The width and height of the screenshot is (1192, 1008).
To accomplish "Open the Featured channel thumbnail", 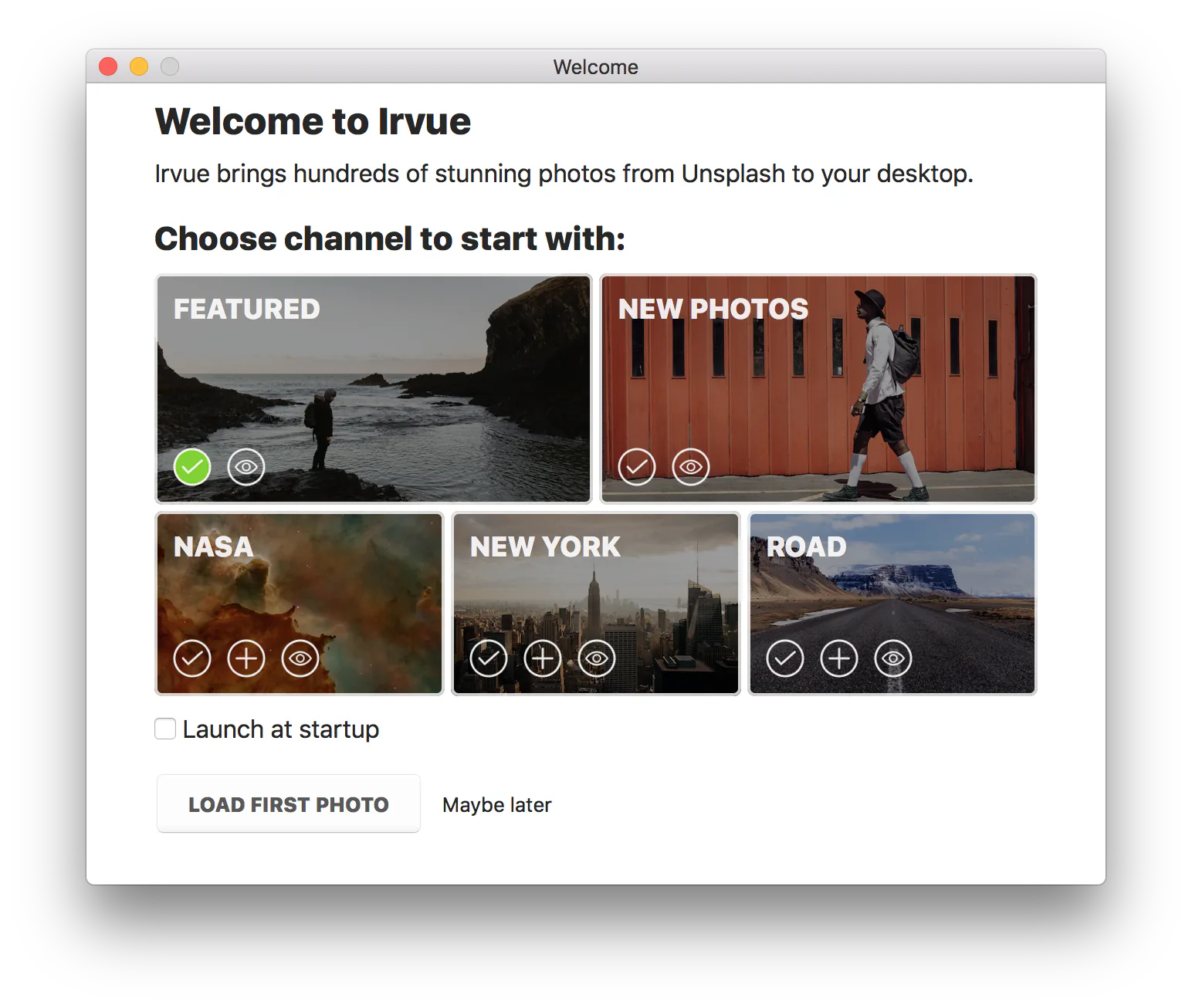I will pos(374,389).
